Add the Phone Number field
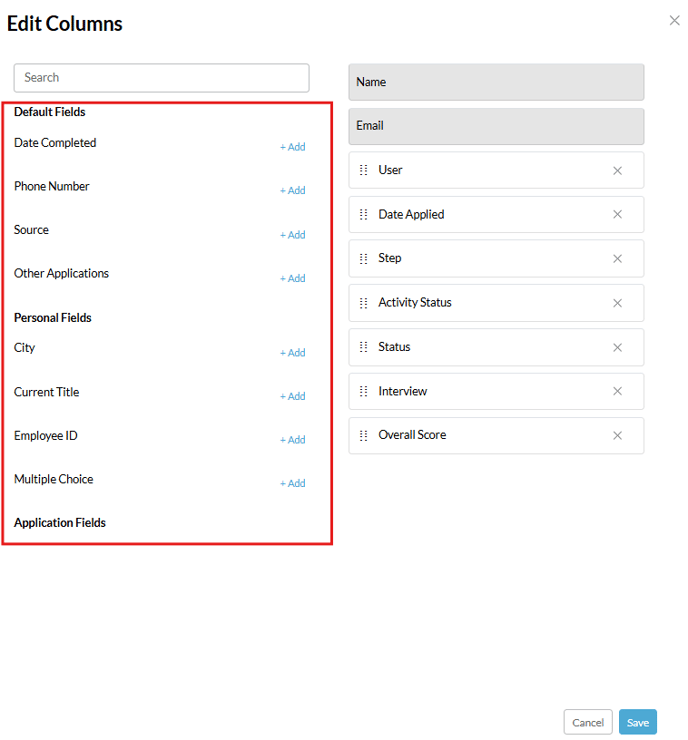The width and height of the screenshot is (688, 740). tap(293, 190)
